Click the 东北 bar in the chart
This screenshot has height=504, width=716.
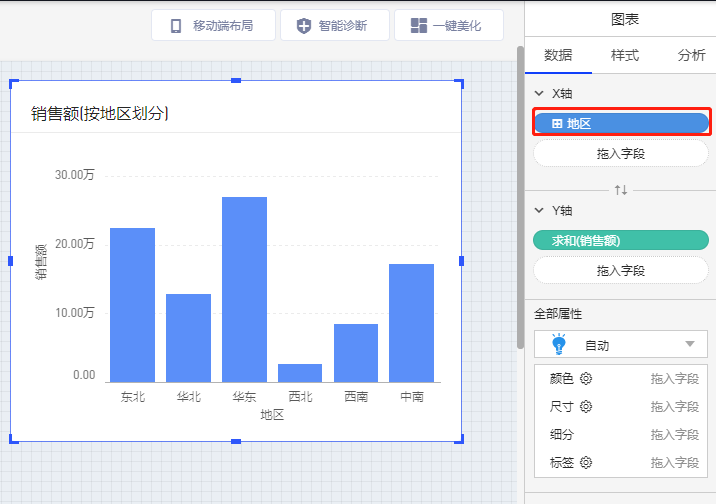click(132, 305)
